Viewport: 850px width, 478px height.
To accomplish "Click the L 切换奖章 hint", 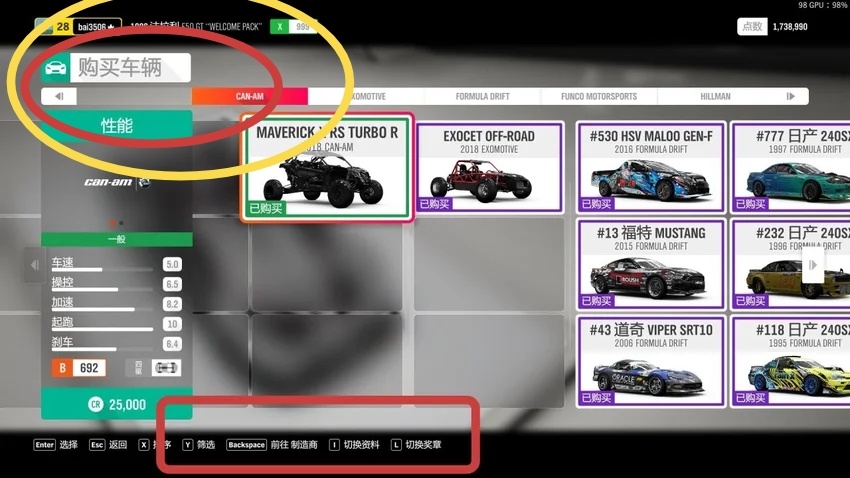I will tap(416, 445).
